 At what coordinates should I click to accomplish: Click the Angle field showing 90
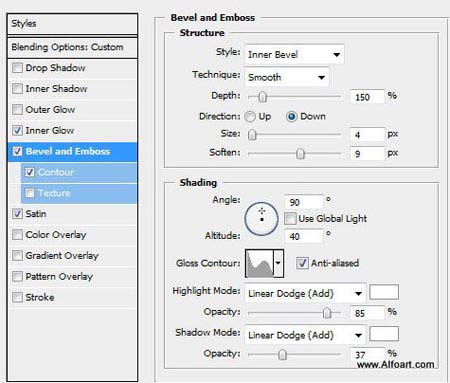[304, 202]
